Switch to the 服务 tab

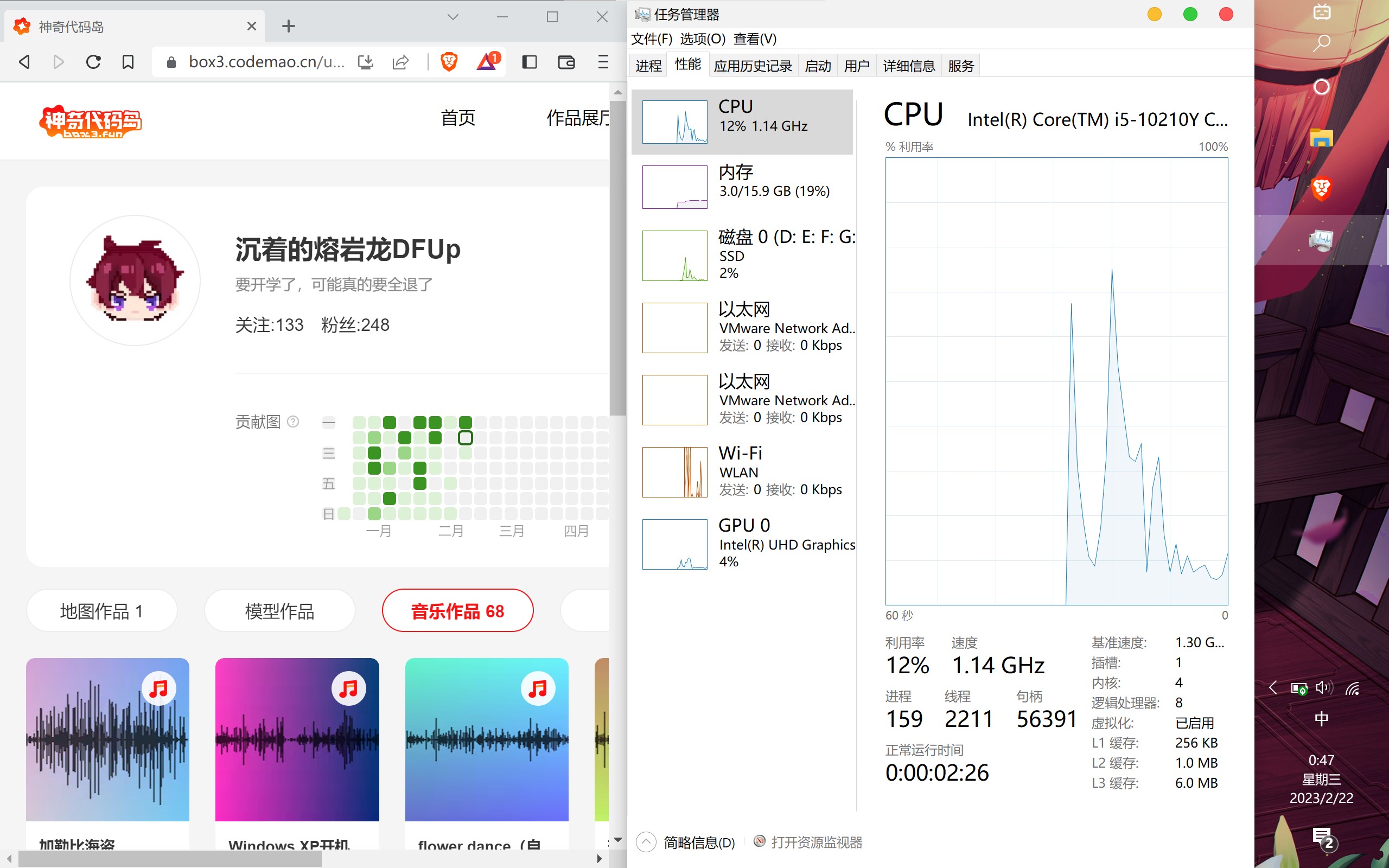click(961, 66)
